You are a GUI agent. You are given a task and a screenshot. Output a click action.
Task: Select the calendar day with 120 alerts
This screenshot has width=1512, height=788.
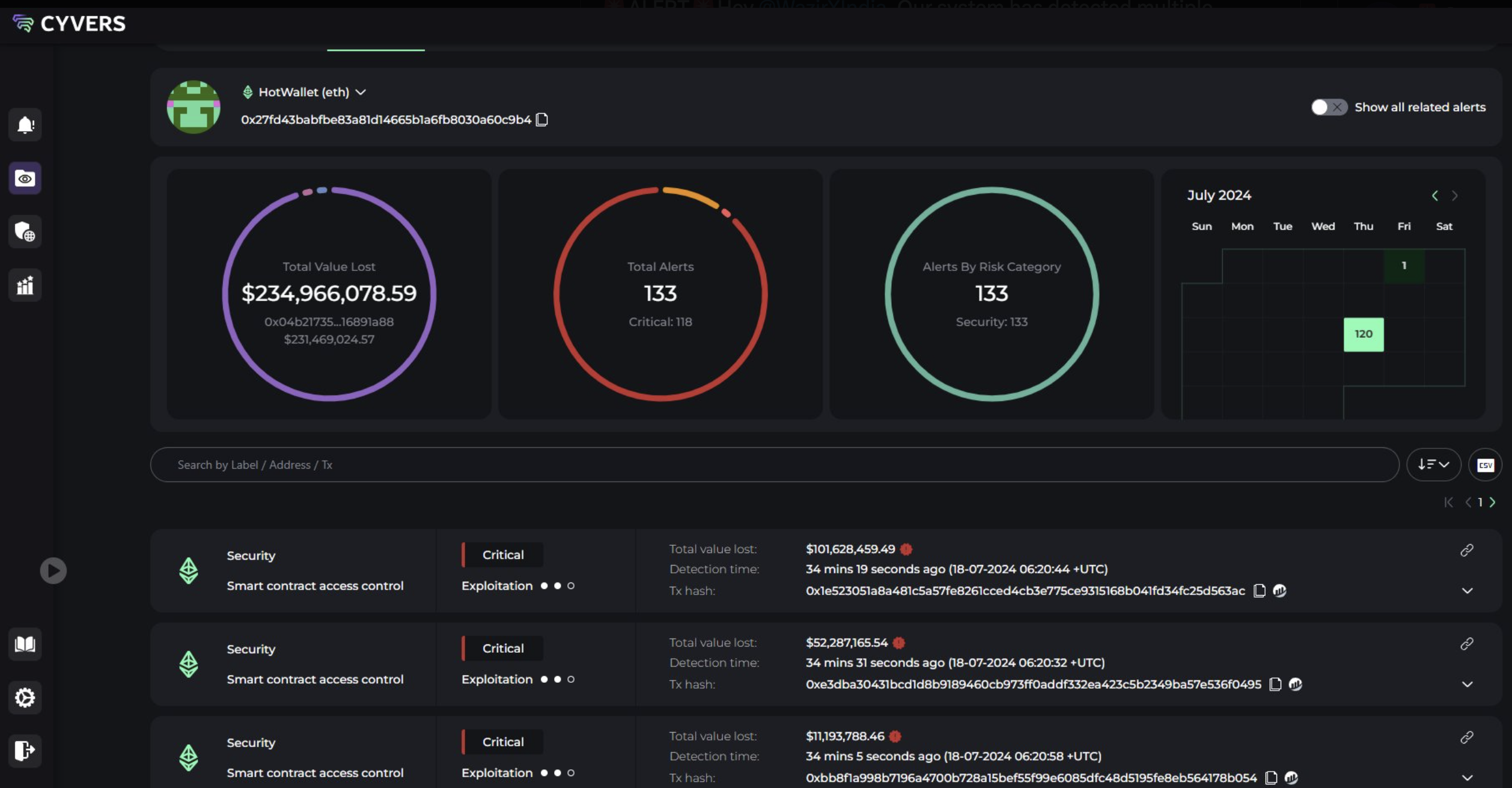(x=1363, y=334)
